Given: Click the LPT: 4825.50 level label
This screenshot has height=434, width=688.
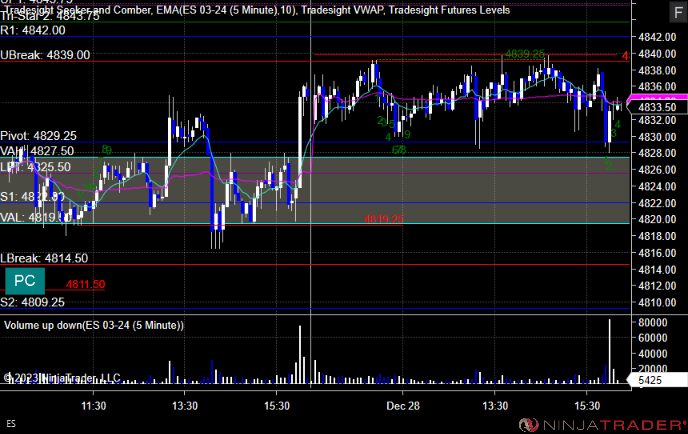Looking at the screenshot, I should [36, 167].
